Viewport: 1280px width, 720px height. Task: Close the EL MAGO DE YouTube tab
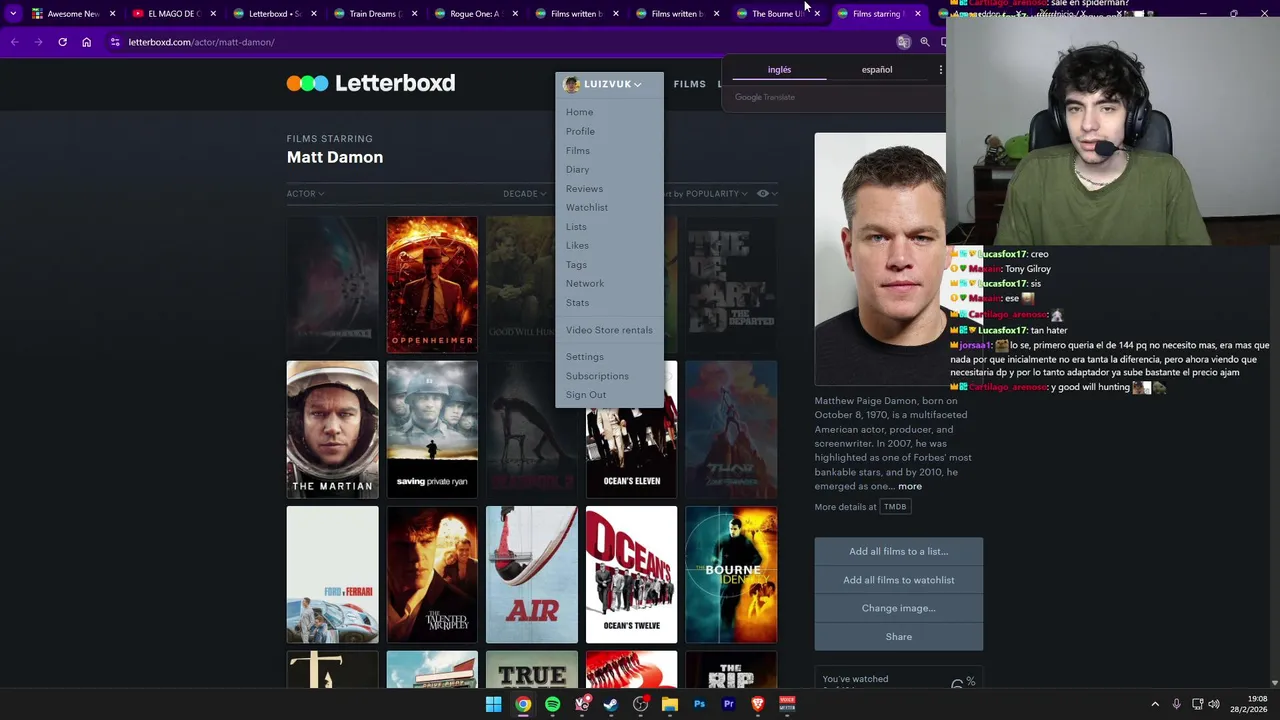pyautogui.click(x=213, y=14)
